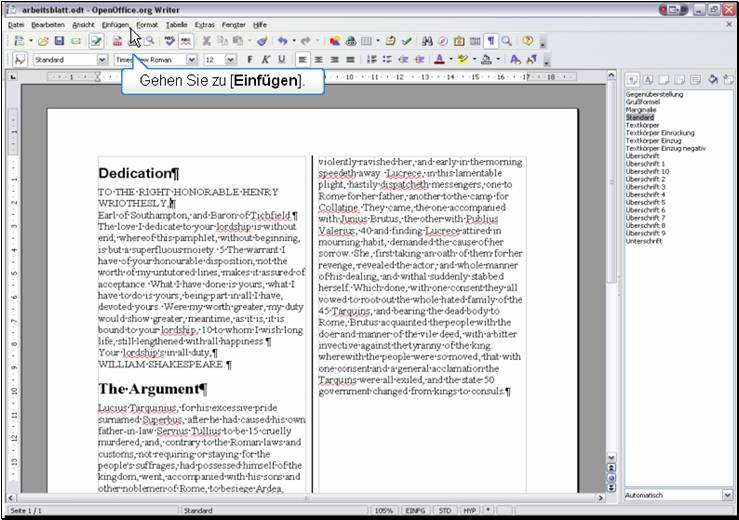Select Textkörper in the styles list
This screenshot has width=739, height=520.
click(x=644, y=125)
